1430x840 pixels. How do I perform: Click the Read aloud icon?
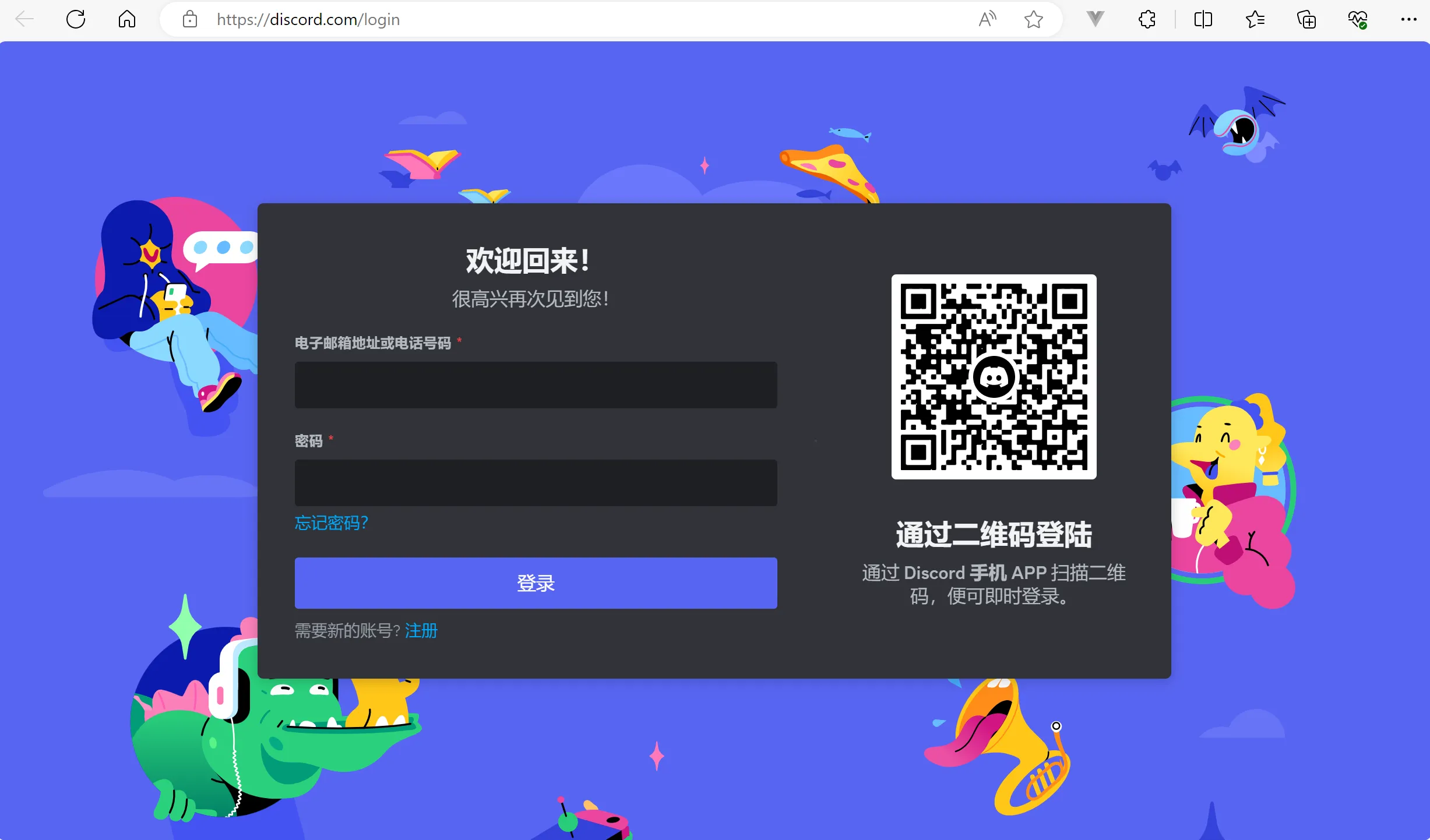point(987,19)
